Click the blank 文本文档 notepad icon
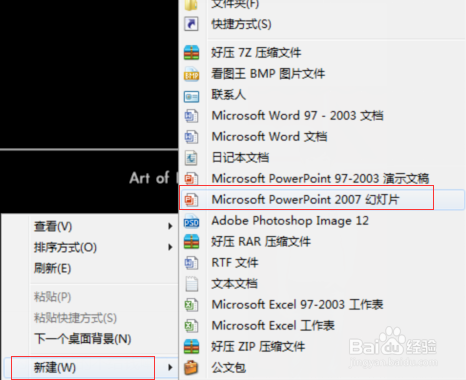This screenshot has height=380, width=466. click(x=191, y=284)
